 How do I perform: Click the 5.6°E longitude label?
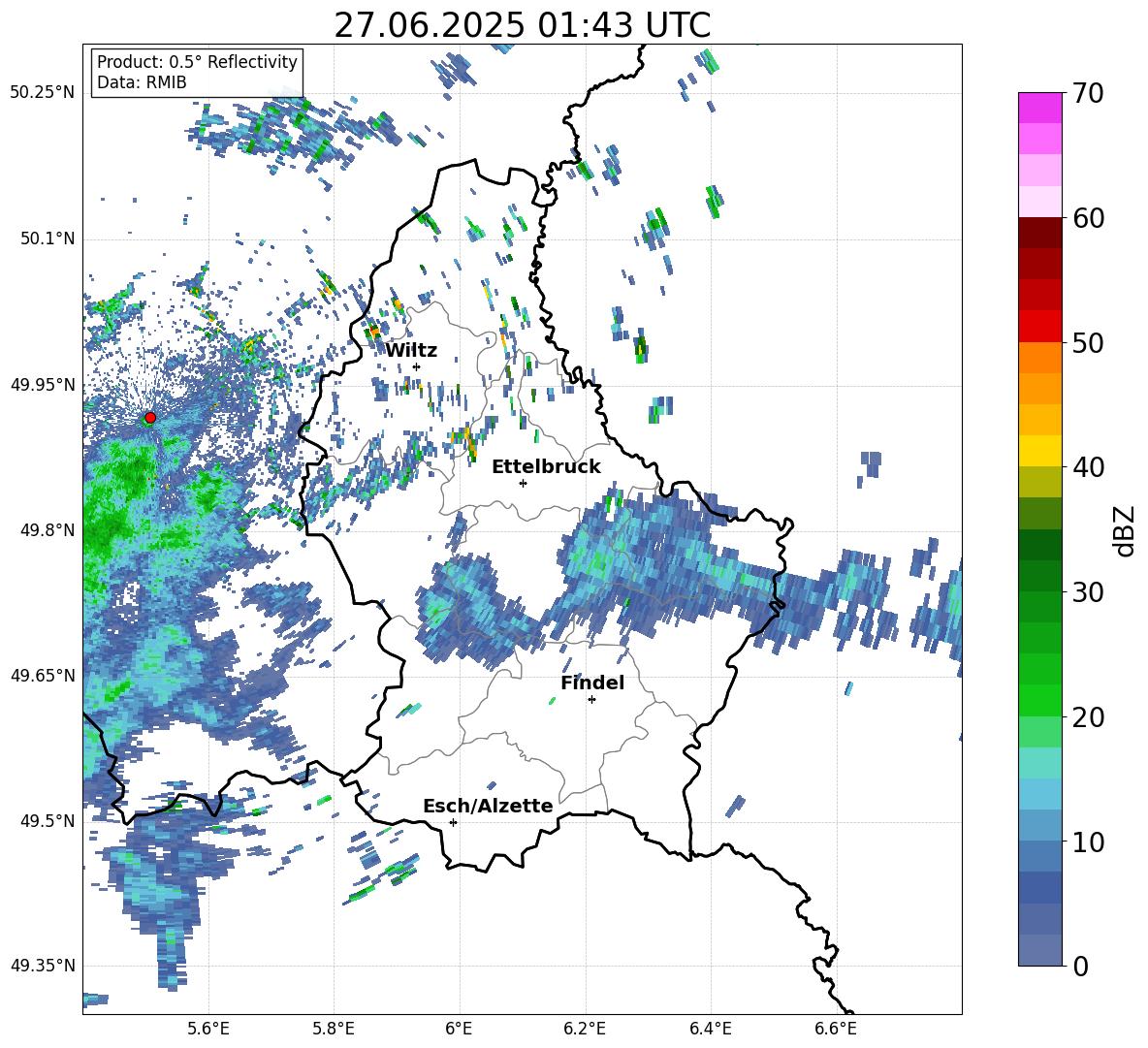(208, 1030)
